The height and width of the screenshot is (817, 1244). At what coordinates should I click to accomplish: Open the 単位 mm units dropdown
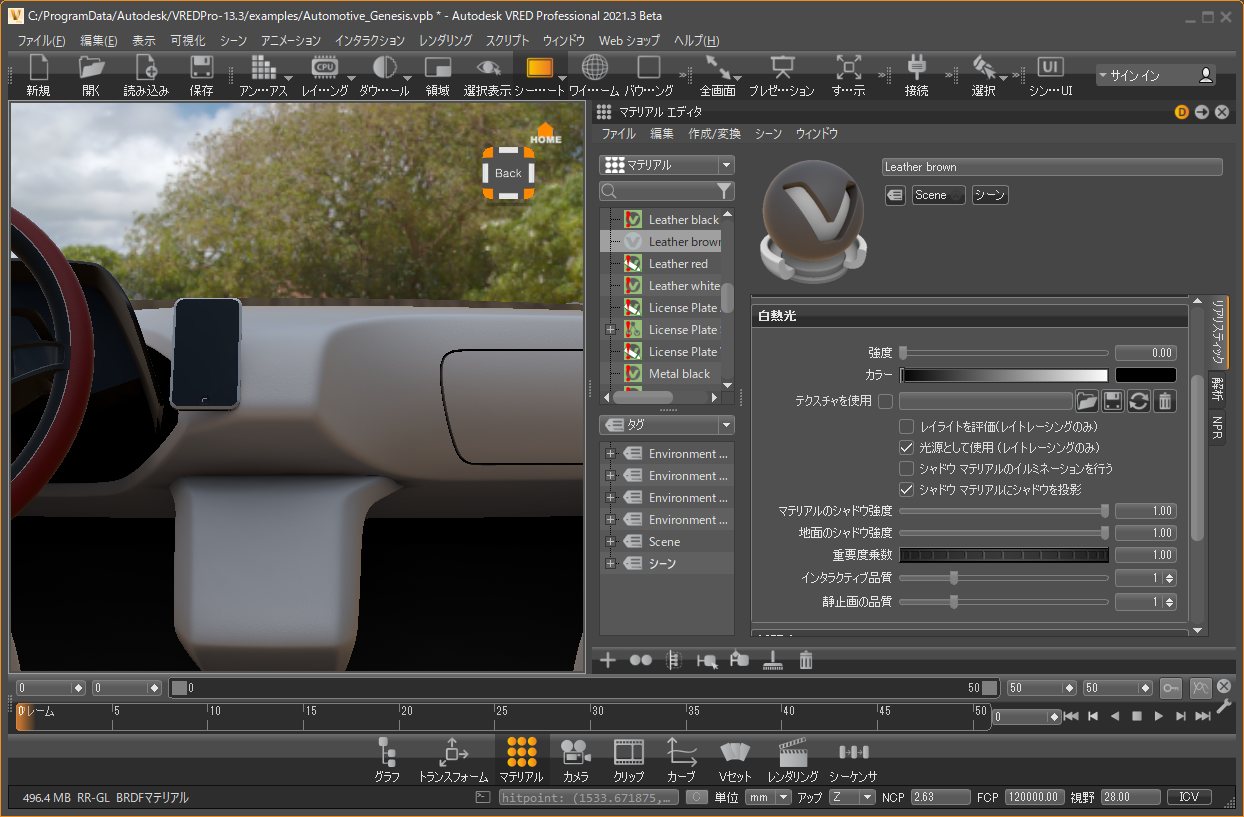pos(769,797)
